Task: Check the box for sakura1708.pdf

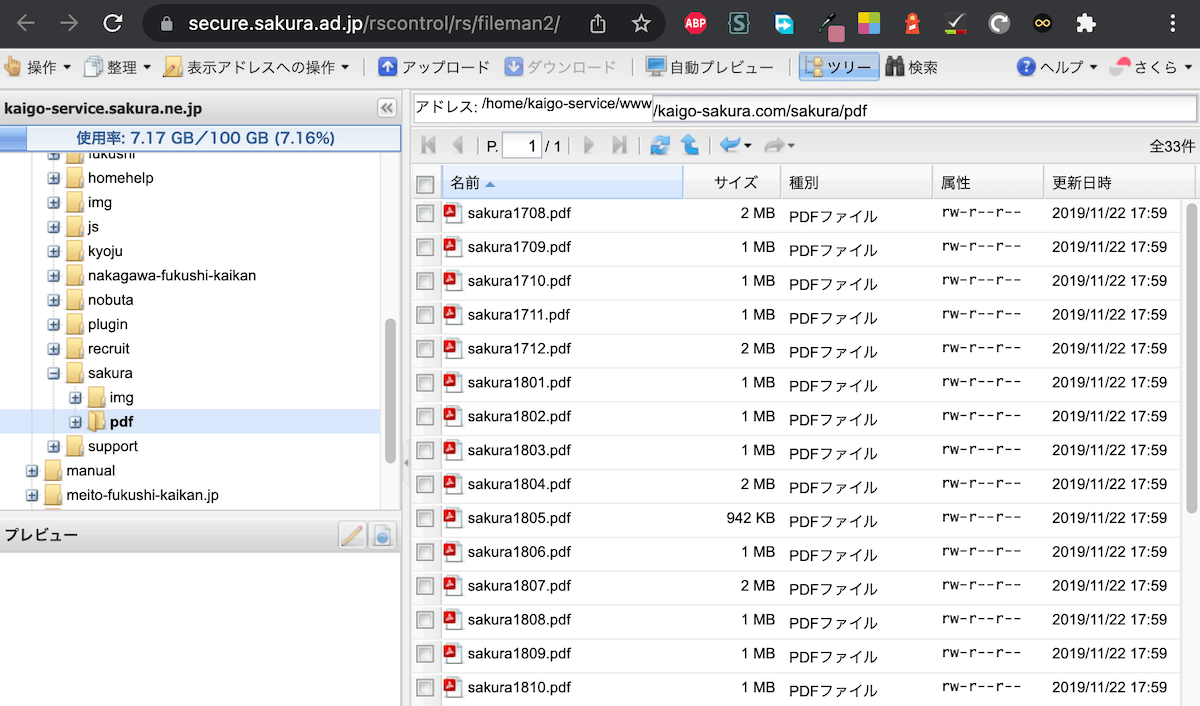Action: tap(425, 213)
